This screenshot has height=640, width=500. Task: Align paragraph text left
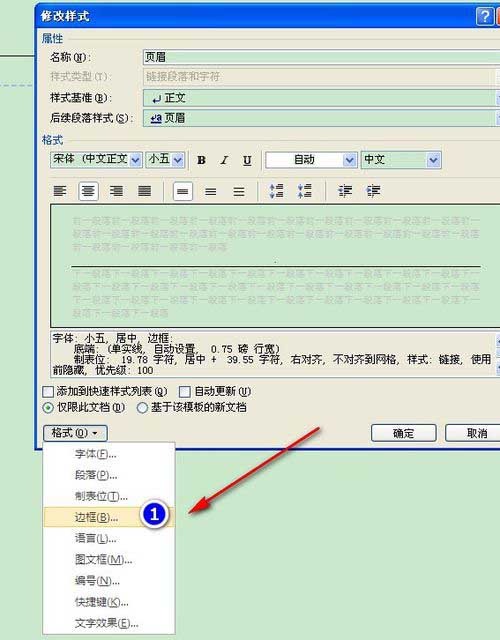point(60,191)
